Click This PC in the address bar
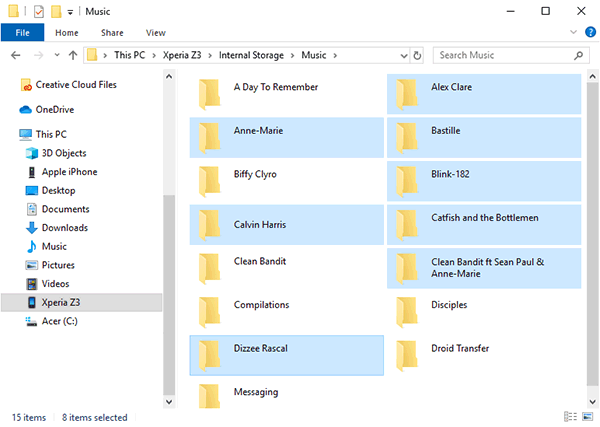600x427 pixels. (x=130, y=55)
